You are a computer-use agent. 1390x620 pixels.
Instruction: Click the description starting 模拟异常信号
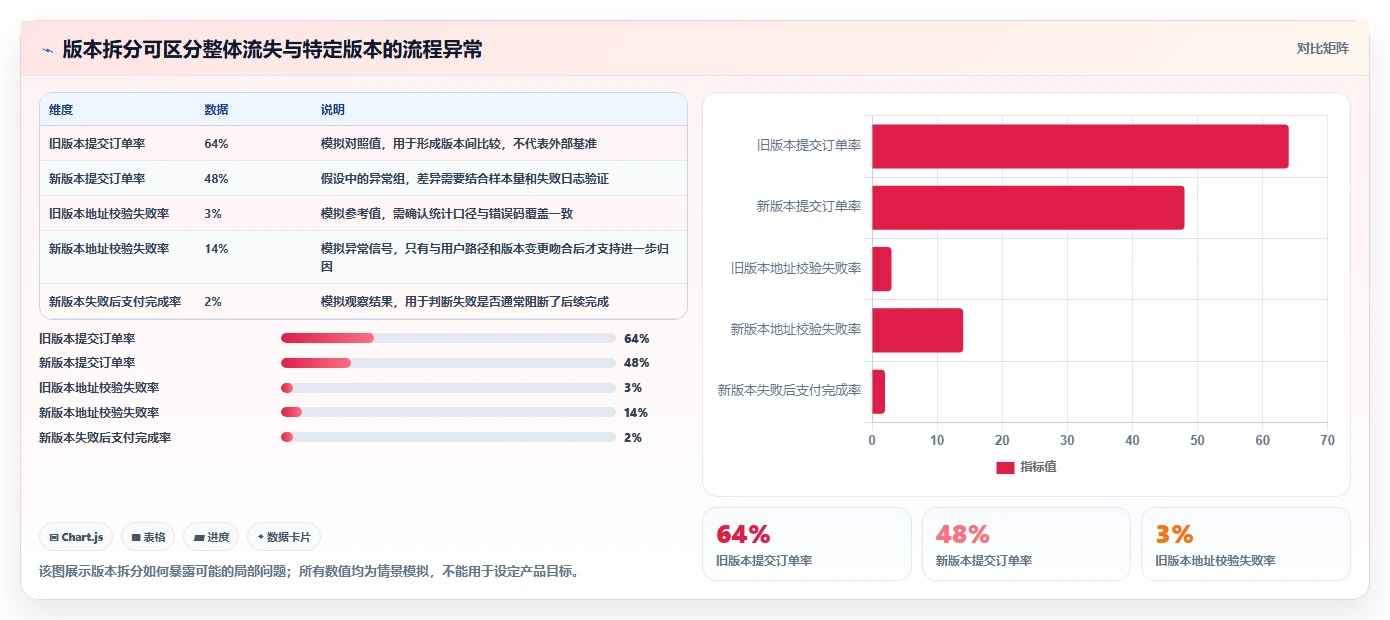click(494, 258)
